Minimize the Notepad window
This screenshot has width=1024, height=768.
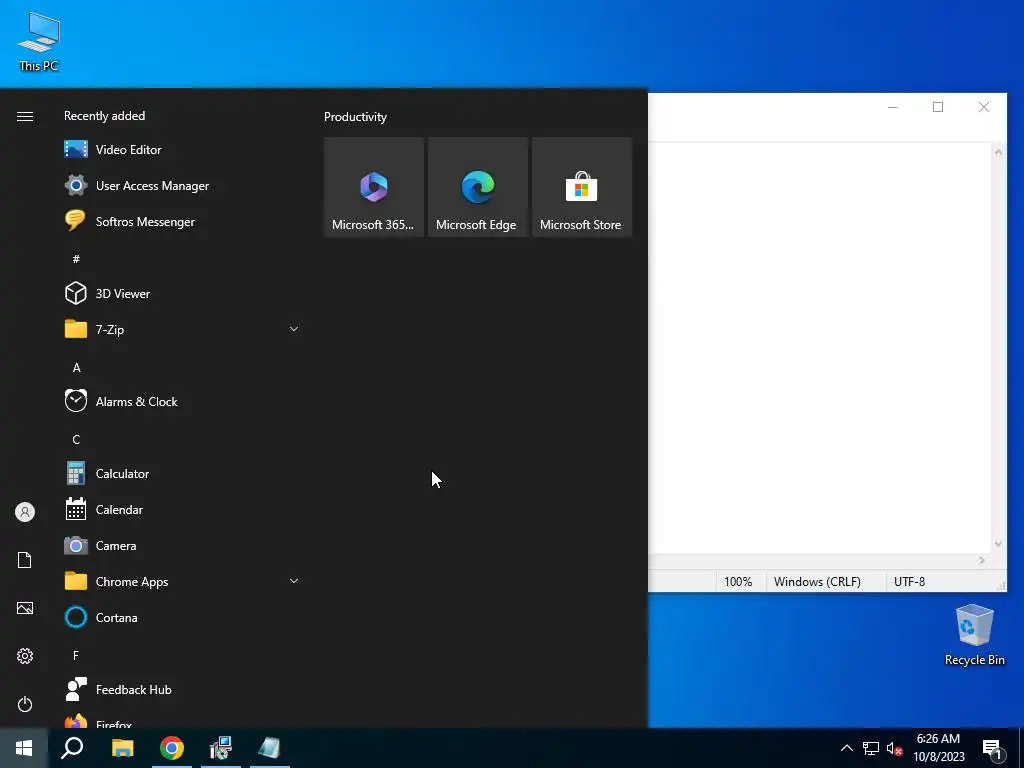(893, 107)
